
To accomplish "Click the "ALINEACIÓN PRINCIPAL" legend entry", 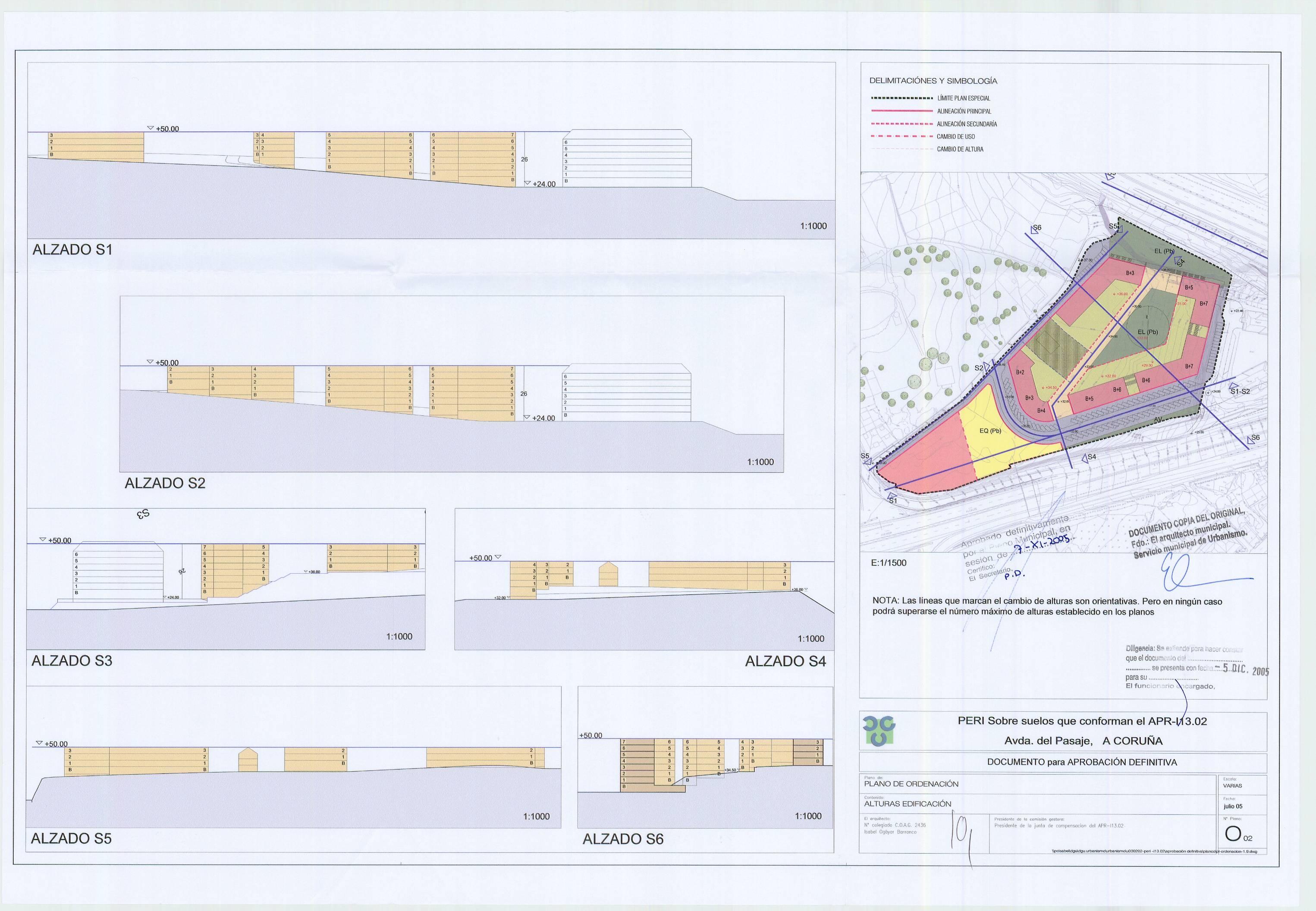I will coord(964,111).
